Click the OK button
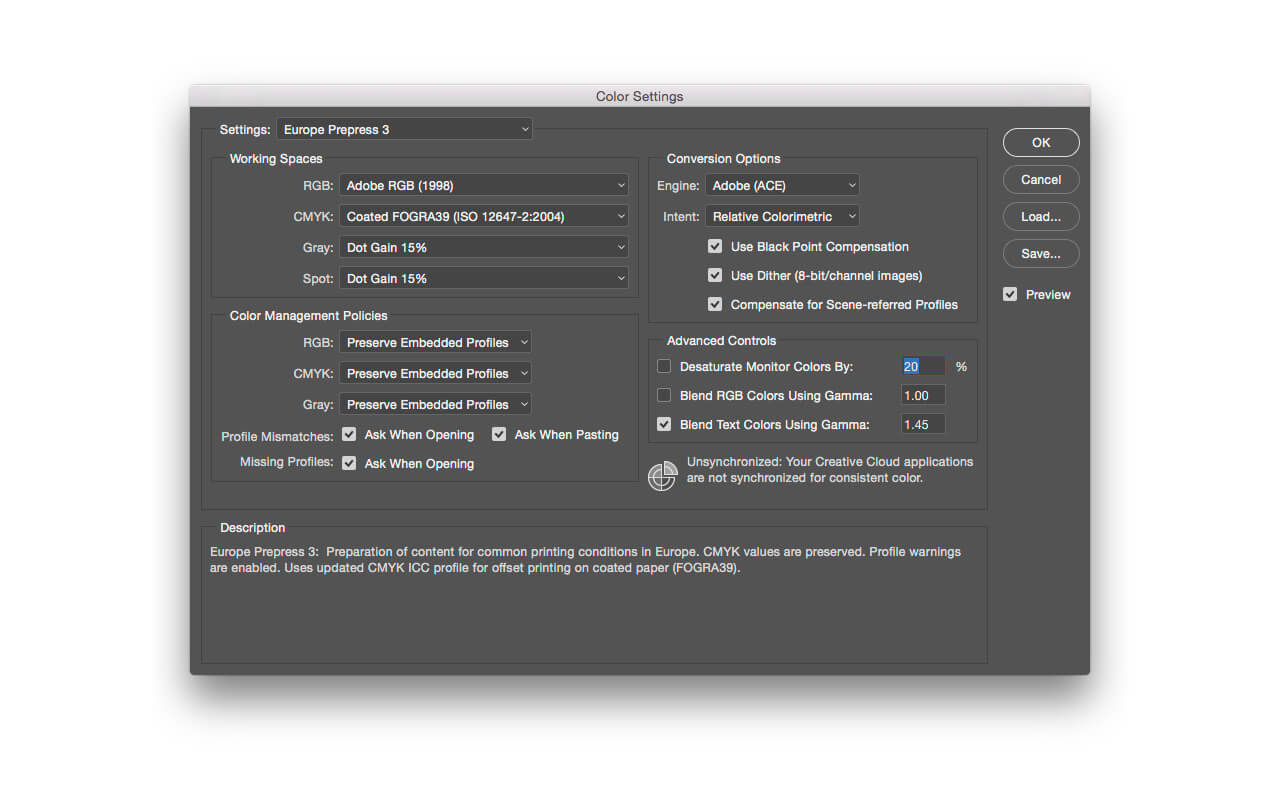The height and width of the screenshot is (800, 1280). pos(1041,142)
